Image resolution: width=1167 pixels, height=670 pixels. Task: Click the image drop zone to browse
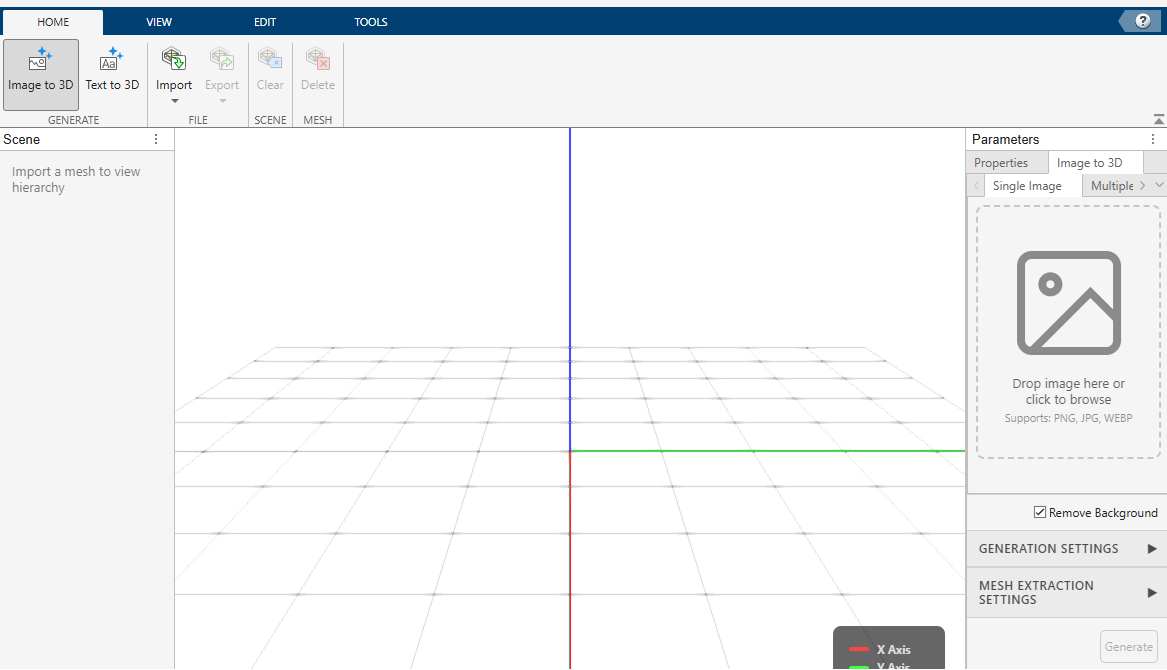1068,332
